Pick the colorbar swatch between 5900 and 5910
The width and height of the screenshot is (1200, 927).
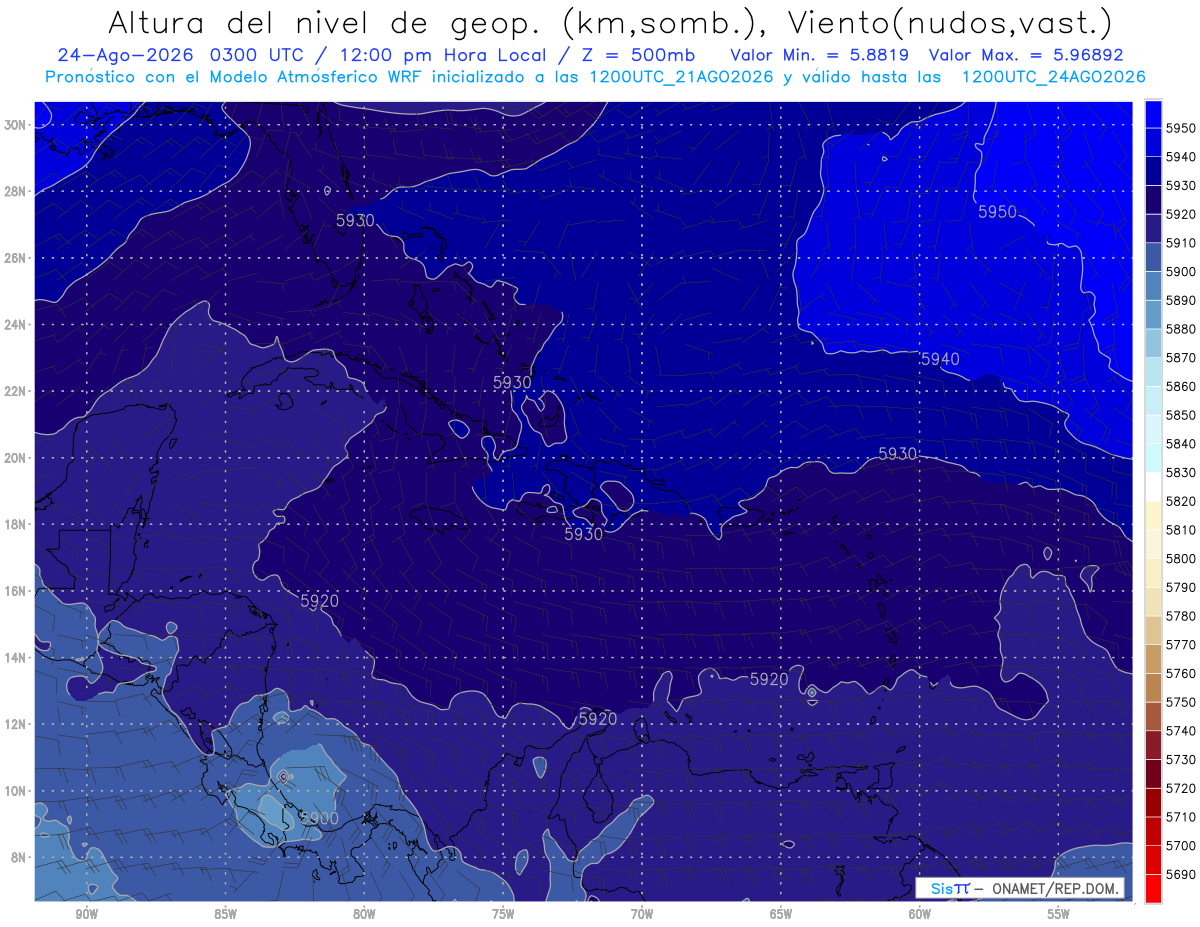tap(1153, 258)
